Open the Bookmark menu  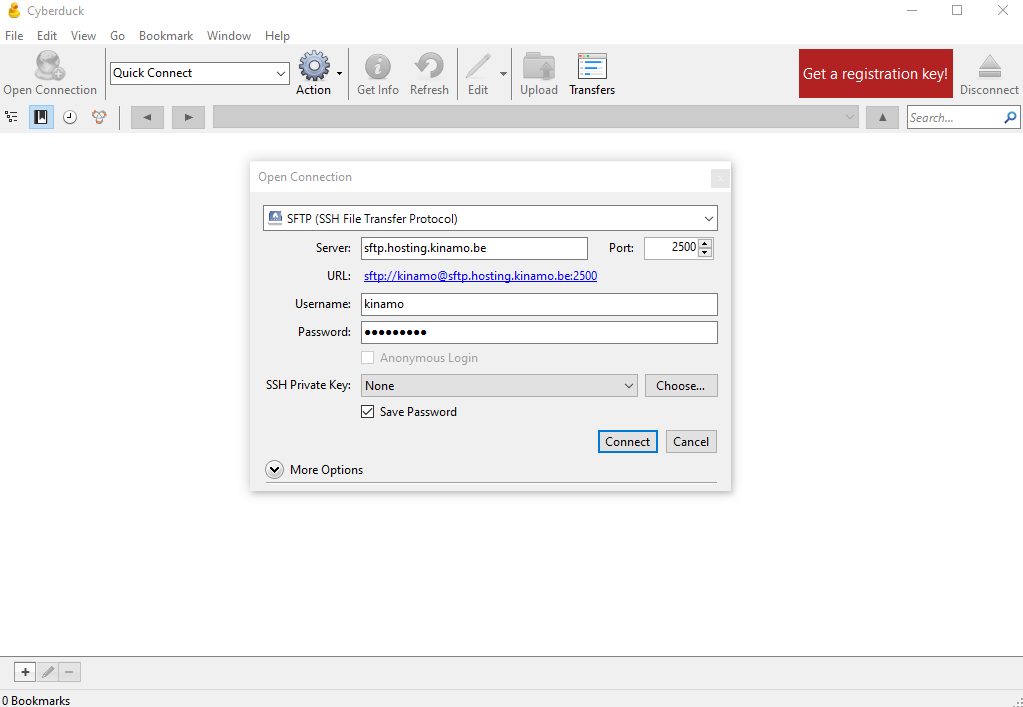(x=165, y=36)
